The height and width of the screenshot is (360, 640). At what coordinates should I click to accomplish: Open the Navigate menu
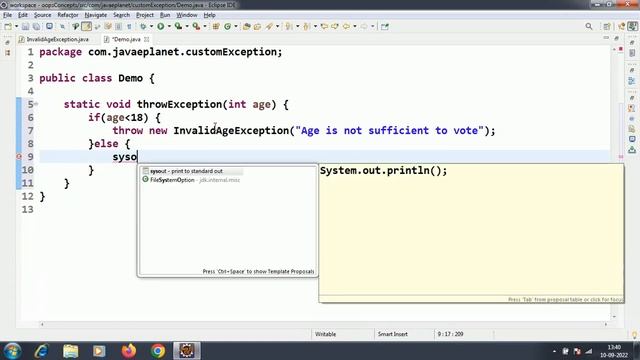tap(96, 15)
